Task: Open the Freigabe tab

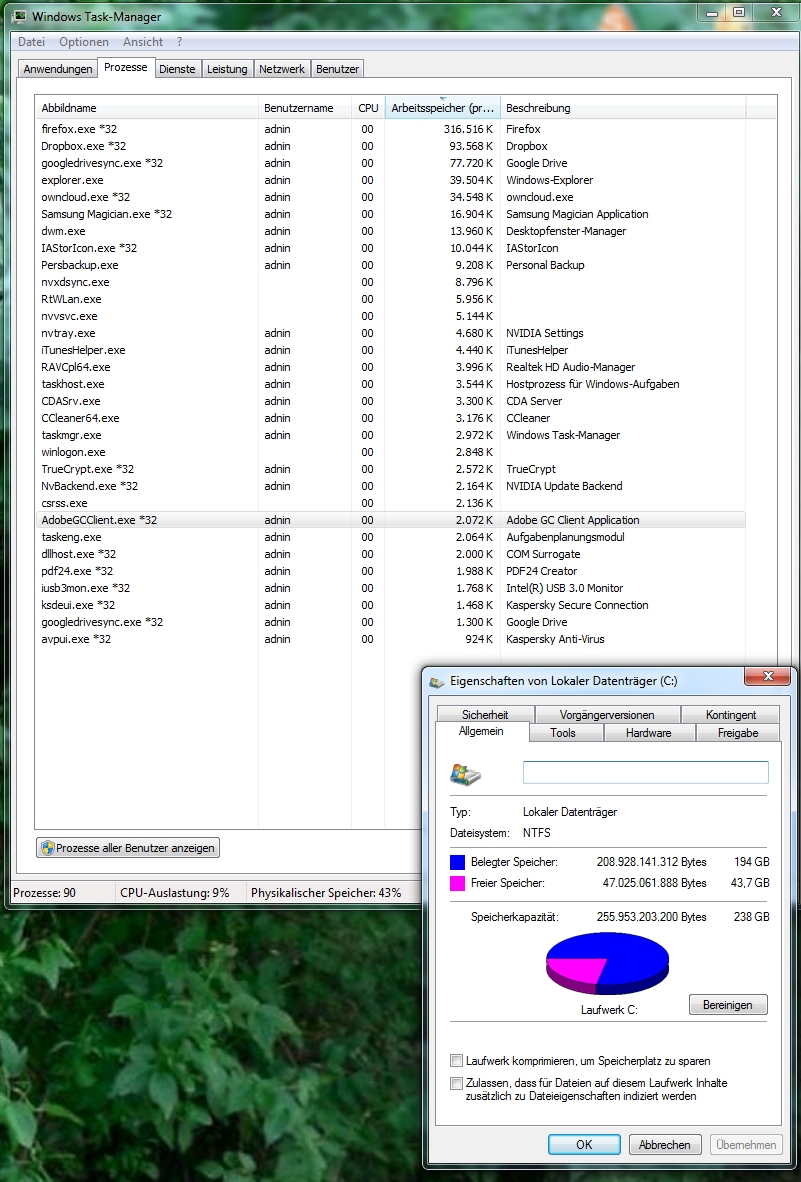Action: pos(738,733)
